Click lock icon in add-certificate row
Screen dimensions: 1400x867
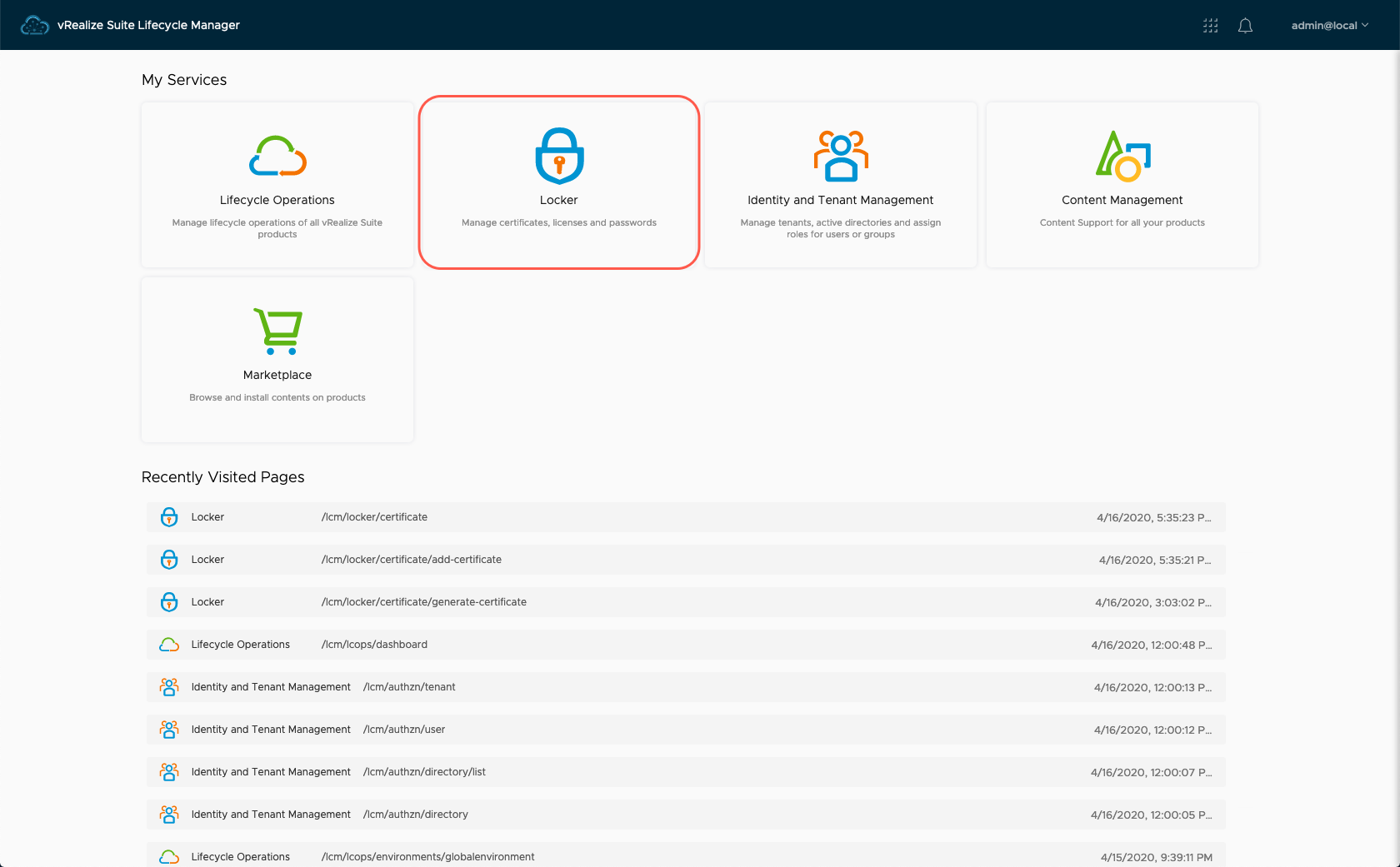pos(169,560)
